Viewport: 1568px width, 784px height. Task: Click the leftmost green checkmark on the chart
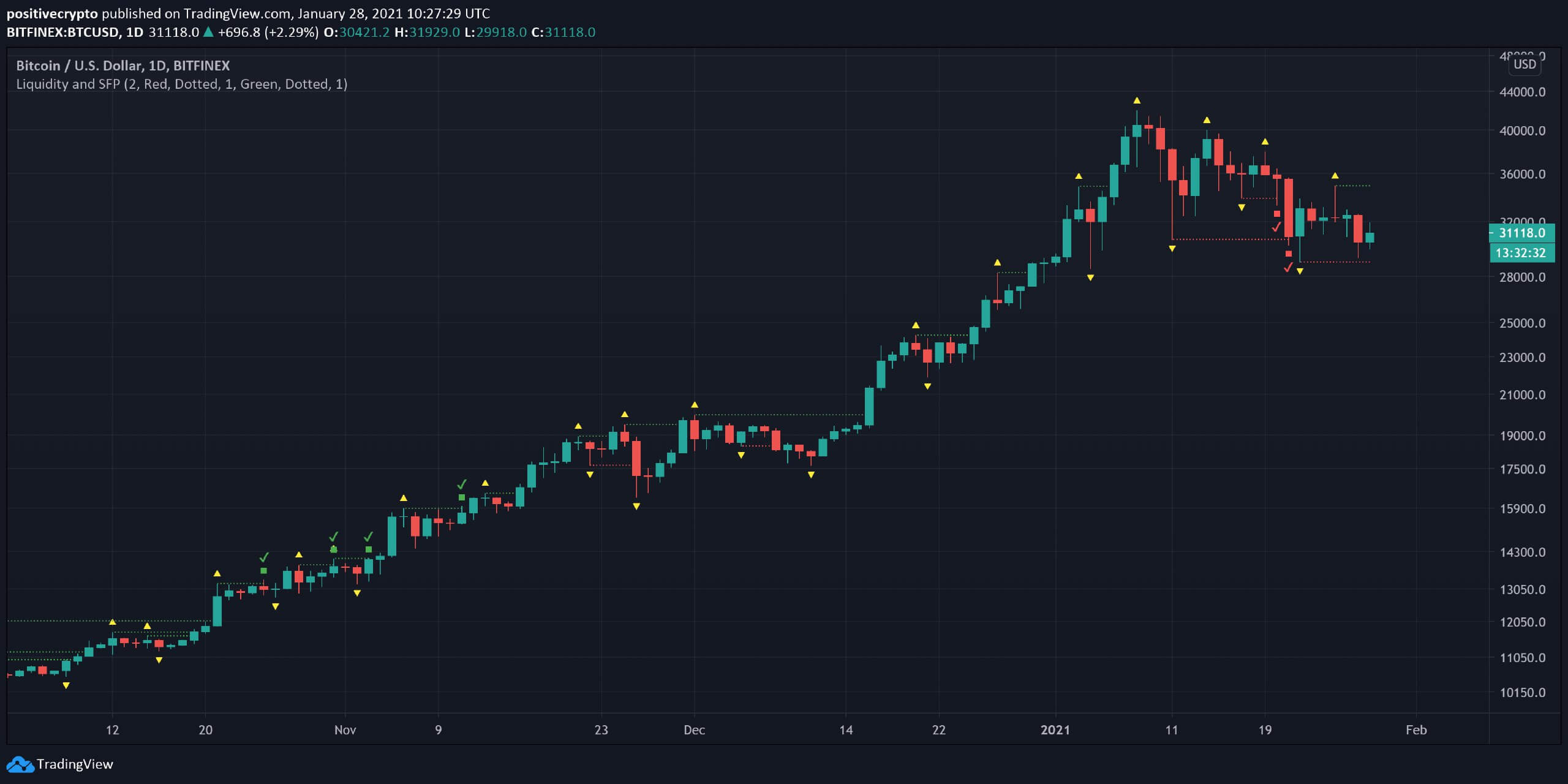point(264,557)
